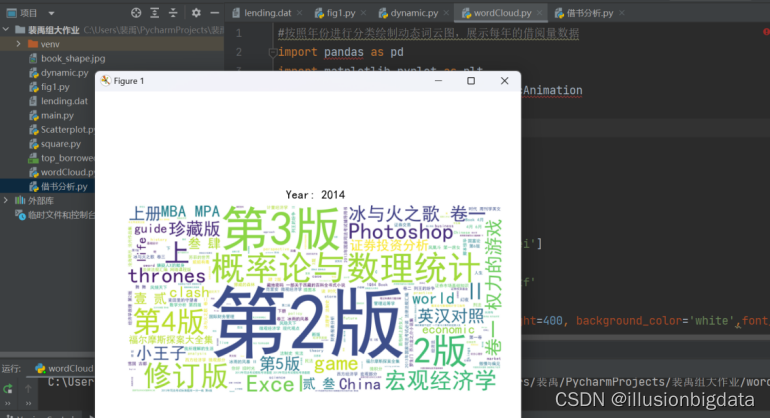Close the lending.dat tab
The image size is (770, 420).
point(300,13)
